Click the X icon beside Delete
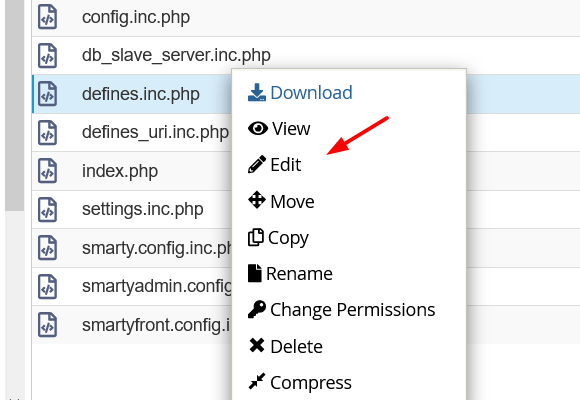The width and height of the screenshot is (580, 400). click(257, 346)
